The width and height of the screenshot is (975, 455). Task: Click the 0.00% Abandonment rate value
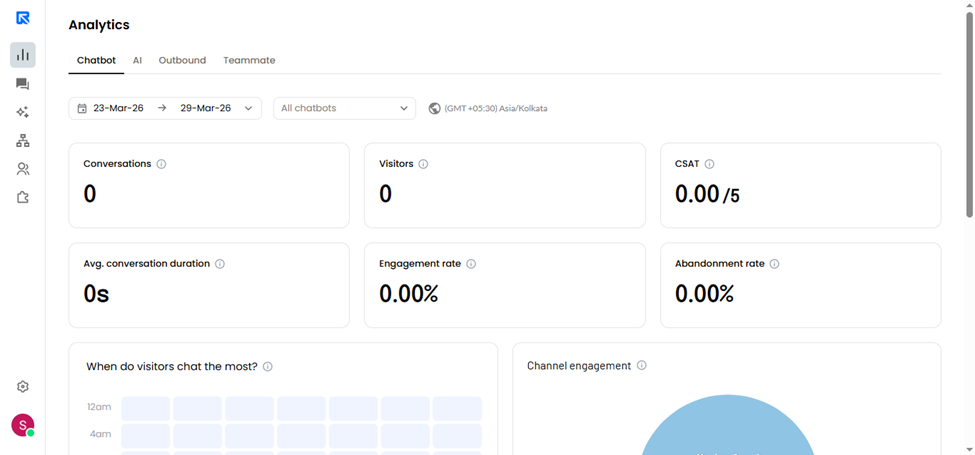[x=705, y=293]
